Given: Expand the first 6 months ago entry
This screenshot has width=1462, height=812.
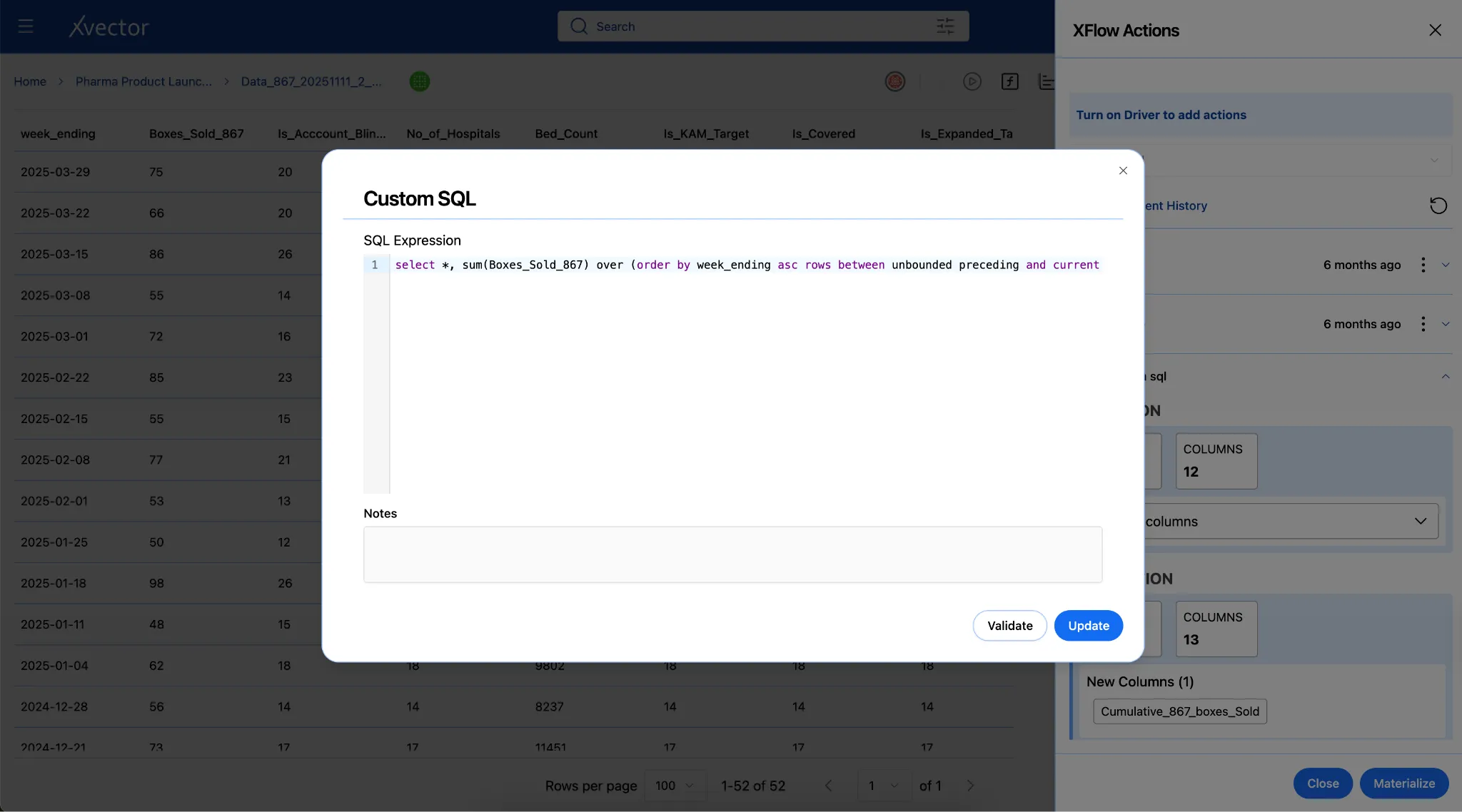Looking at the screenshot, I should click(1446, 265).
